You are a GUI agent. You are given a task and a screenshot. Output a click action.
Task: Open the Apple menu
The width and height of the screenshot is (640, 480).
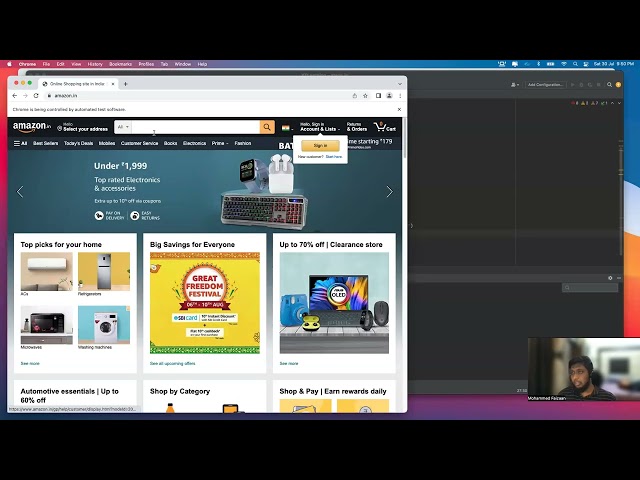pos(9,64)
